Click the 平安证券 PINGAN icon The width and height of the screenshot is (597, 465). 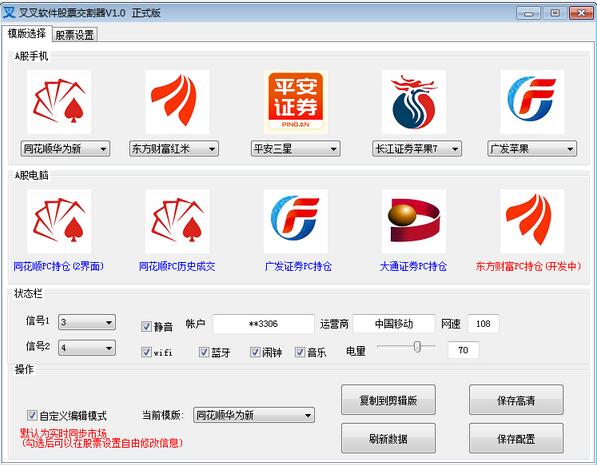click(x=295, y=102)
